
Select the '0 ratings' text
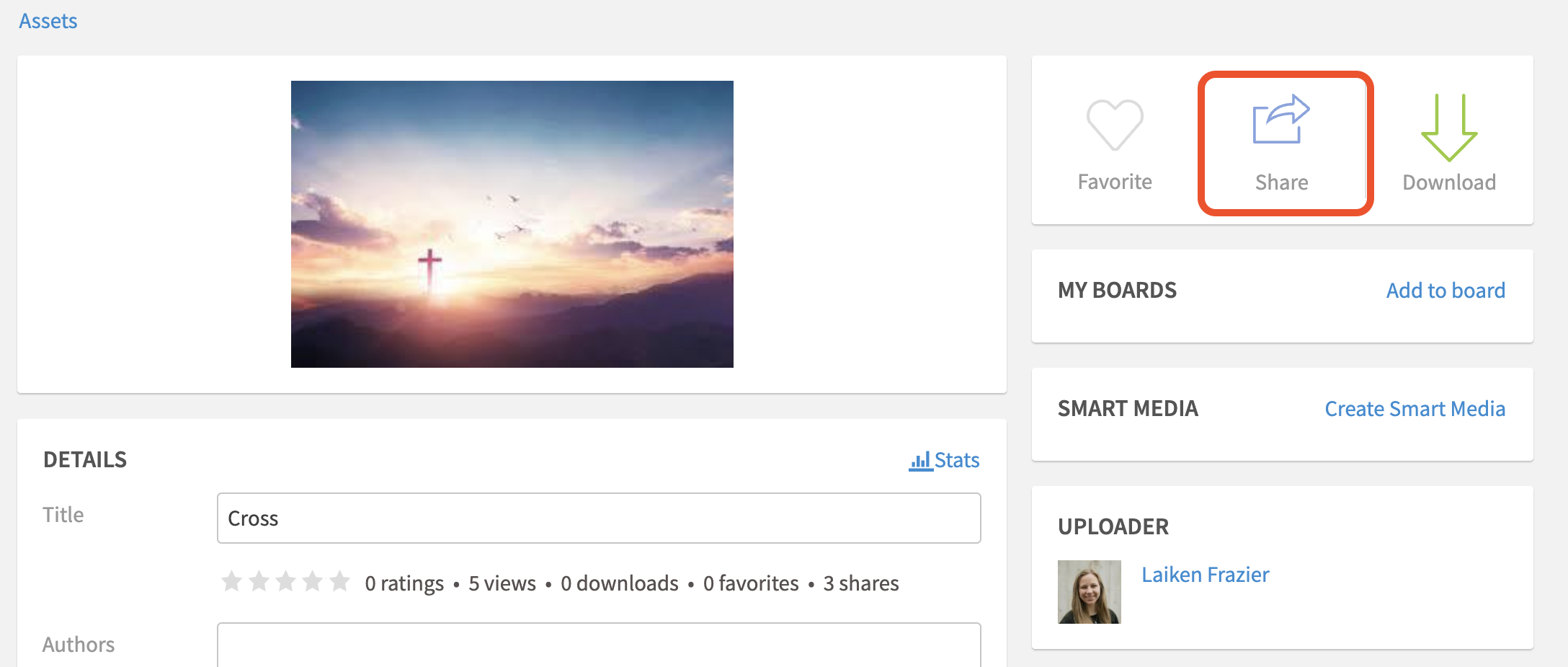click(404, 583)
